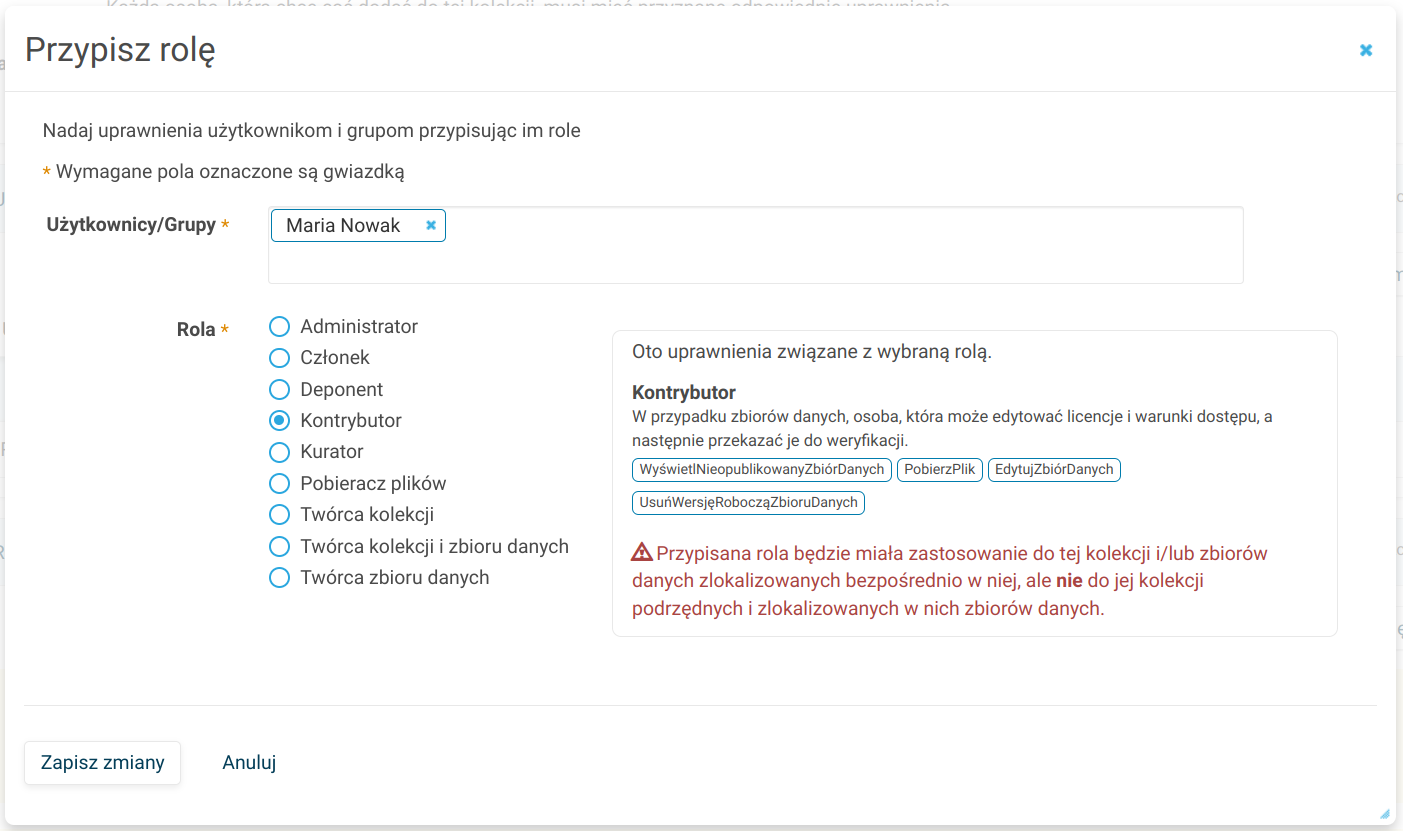Image resolution: width=1403 pixels, height=831 pixels.
Task: Click Anuluj to cancel
Action: [249, 763]
